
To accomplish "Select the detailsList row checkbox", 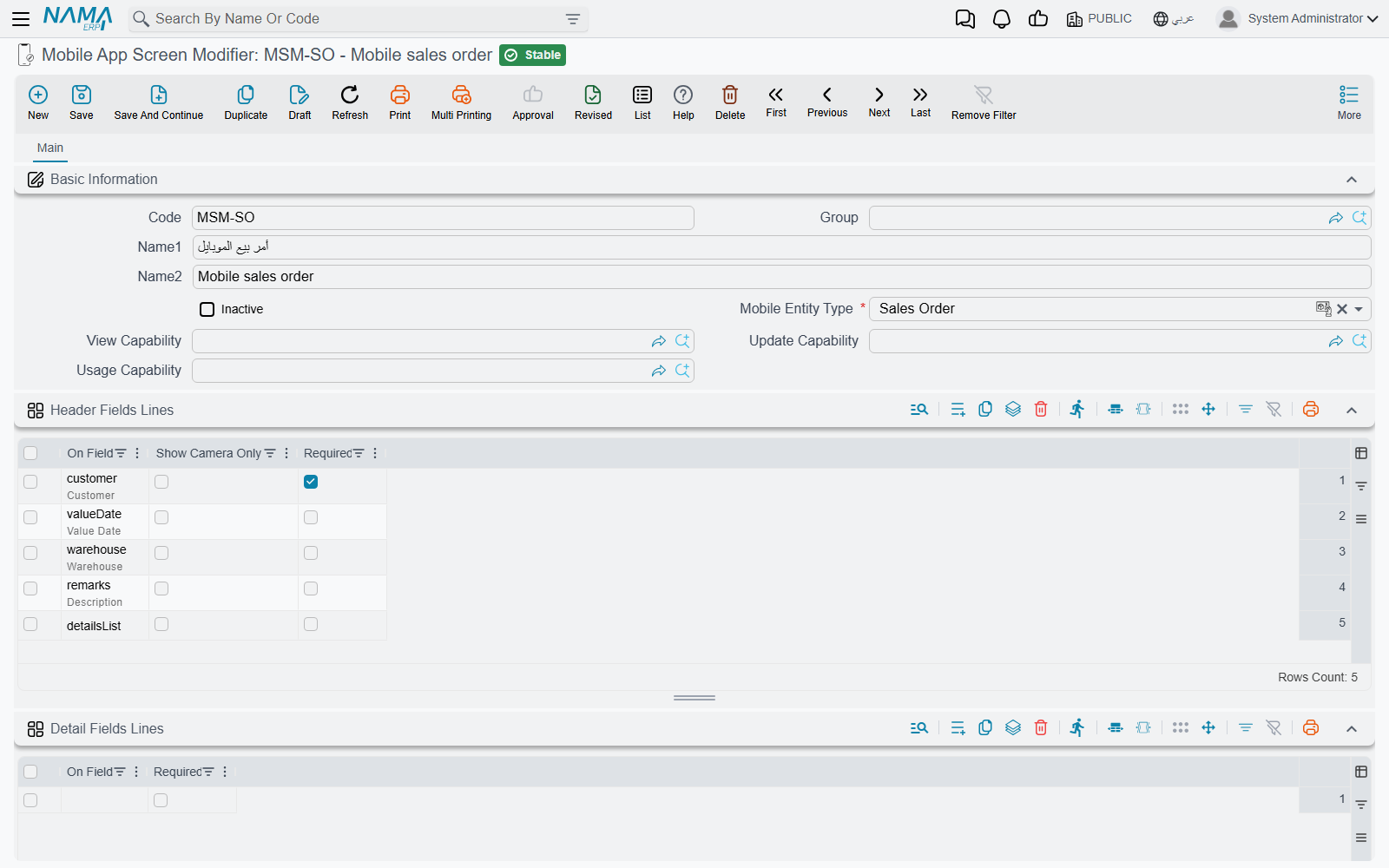I will tap(30, 624).
